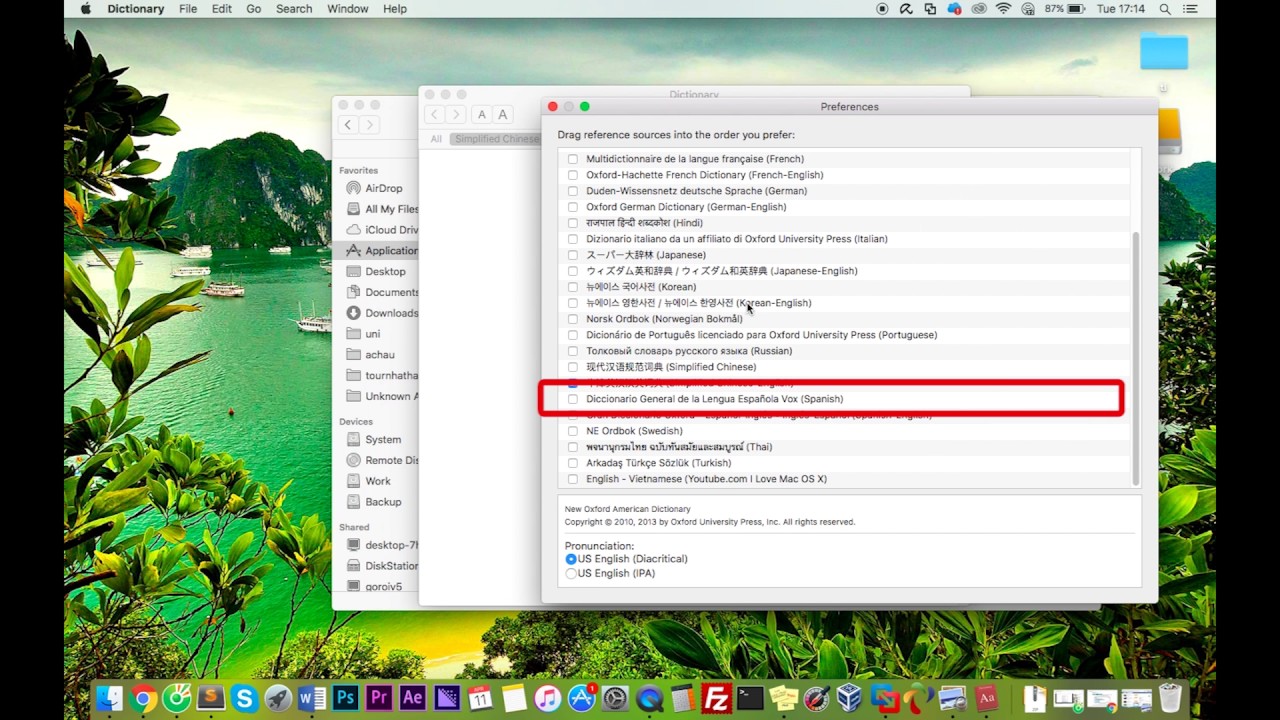Open VirtualBox from the dock
The image size is (1280, 720).
tap(850, 698)
